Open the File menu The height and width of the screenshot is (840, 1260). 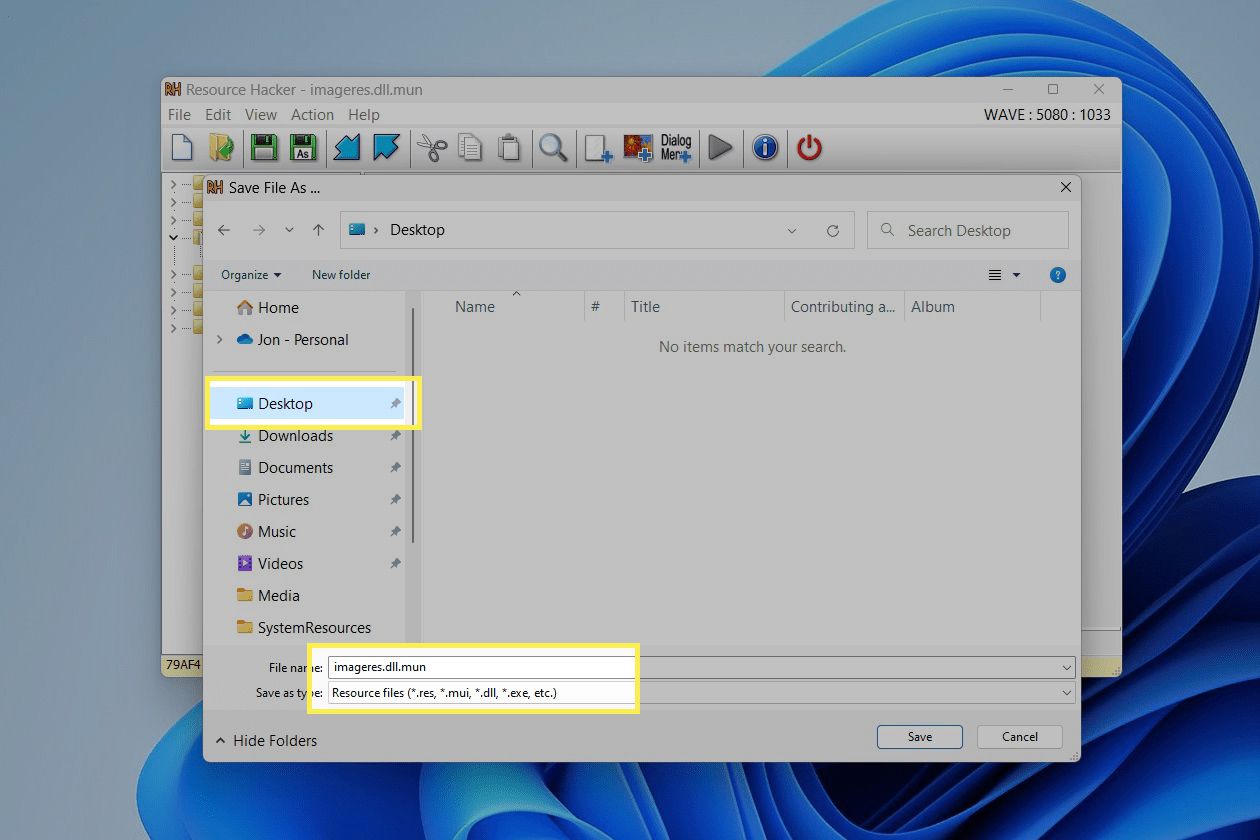[x=179, y=115]
